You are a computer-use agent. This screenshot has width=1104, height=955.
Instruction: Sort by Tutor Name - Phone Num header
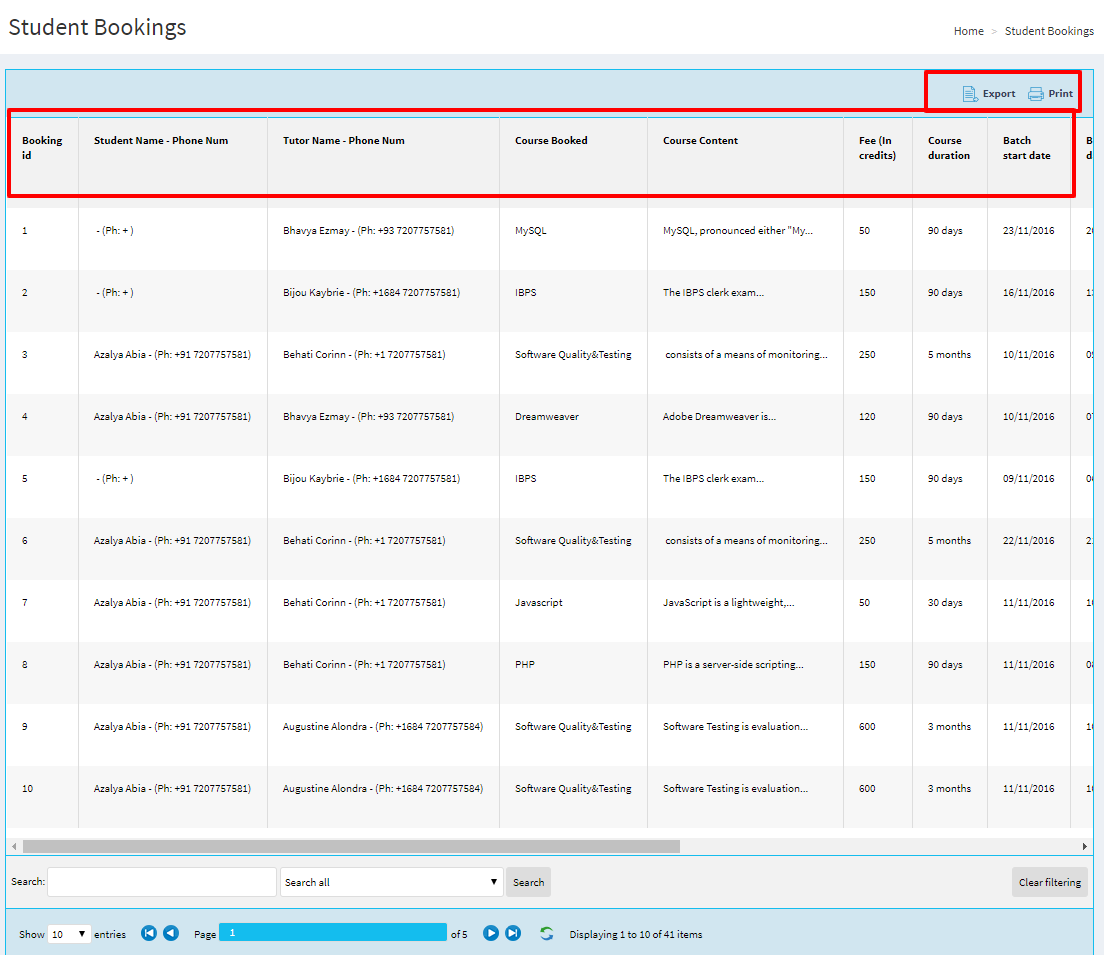pos(344,141)
